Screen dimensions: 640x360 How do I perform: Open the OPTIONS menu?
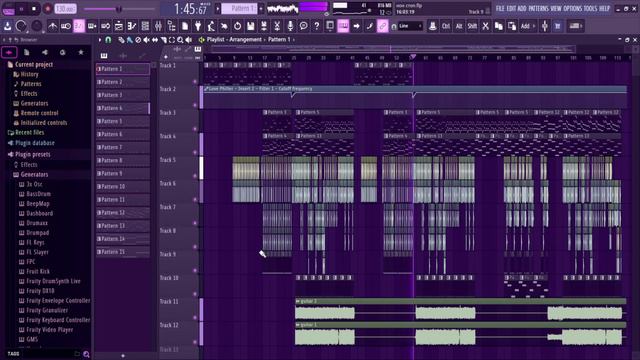click(x=572, y=9)
